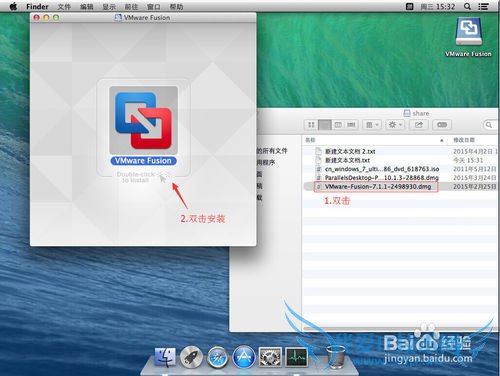Open the Trash in the Dock

click(x=336, y=357)
